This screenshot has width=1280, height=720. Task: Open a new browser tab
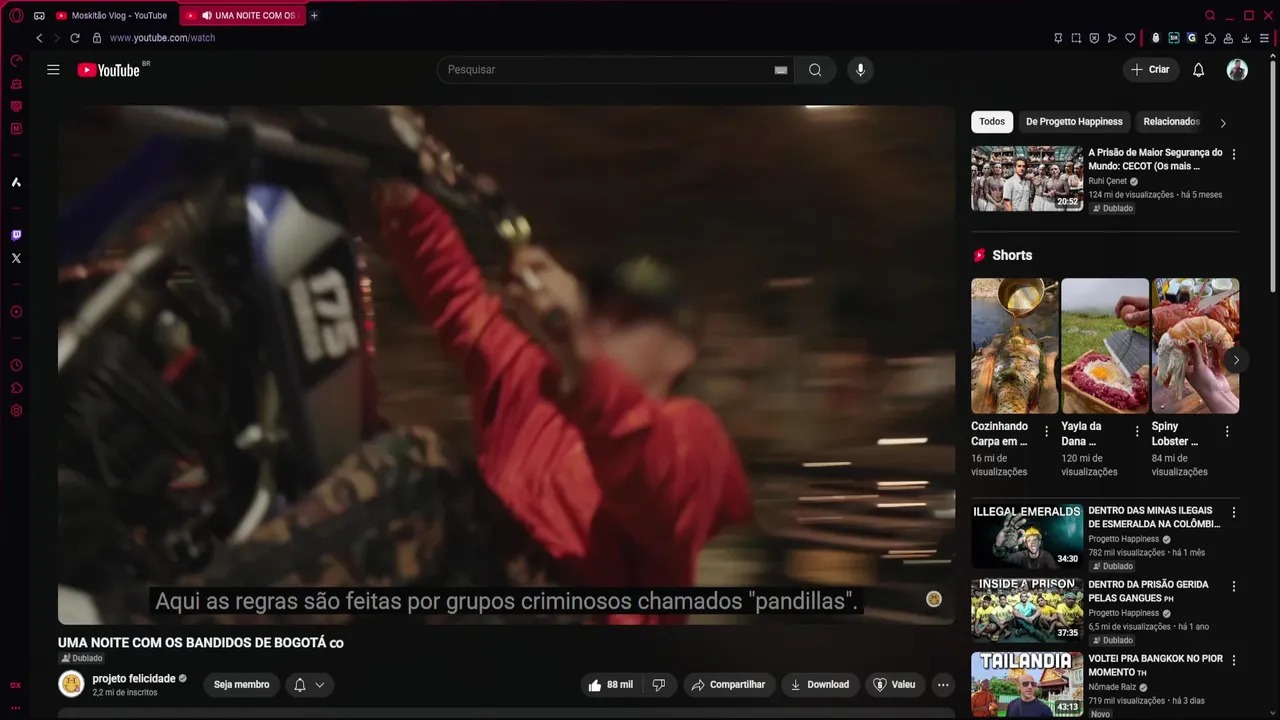pyautogui.click(x=314, y=16)
